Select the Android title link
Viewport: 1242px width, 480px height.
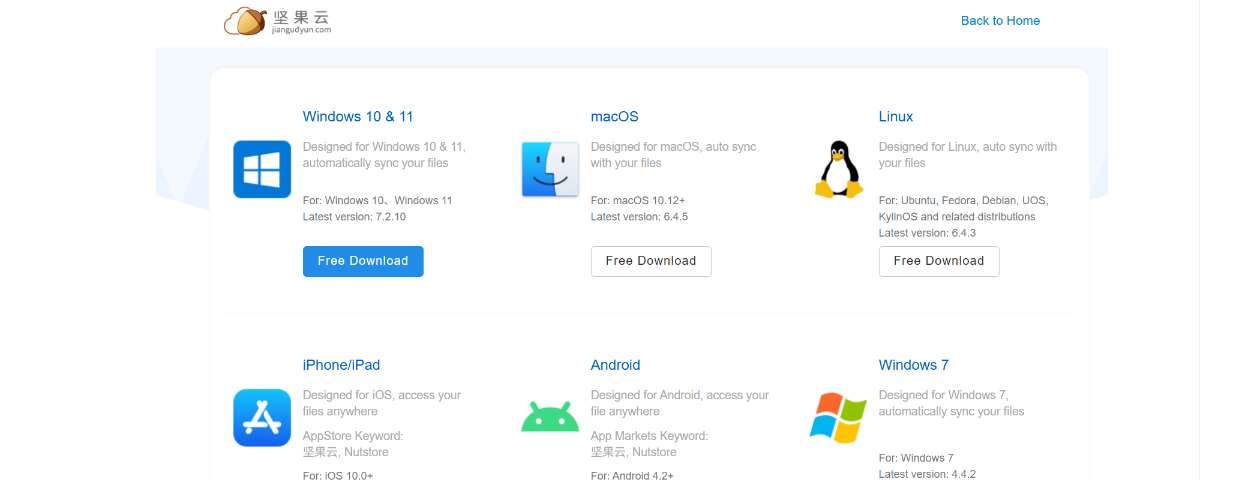(x=615, y=365)
